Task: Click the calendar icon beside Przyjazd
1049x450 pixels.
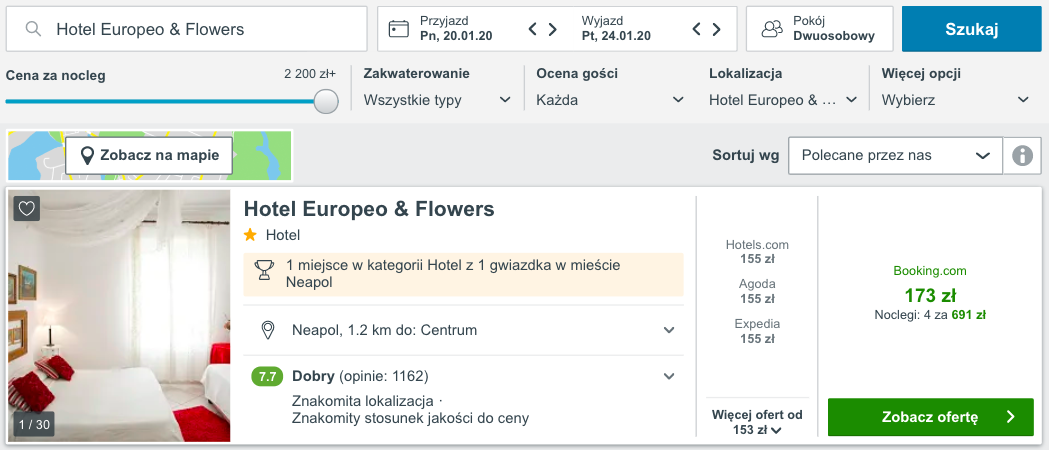Action: (x=399, y=29)
